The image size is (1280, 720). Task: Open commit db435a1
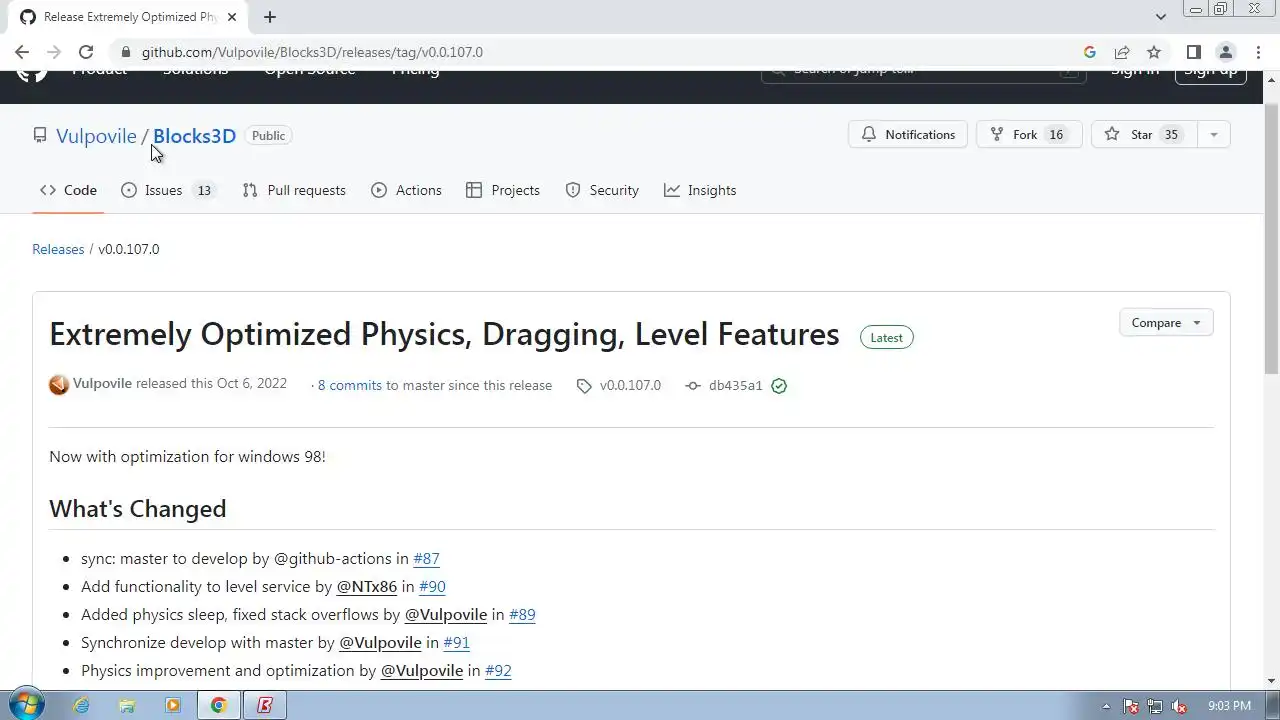(735, 385)
